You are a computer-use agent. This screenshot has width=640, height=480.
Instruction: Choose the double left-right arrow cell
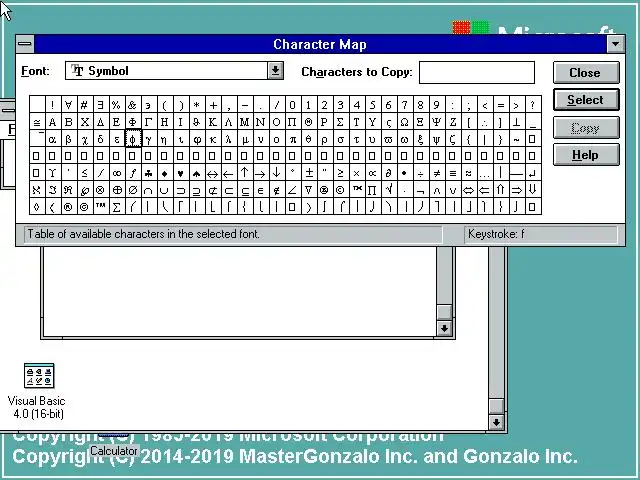point(468,190)
